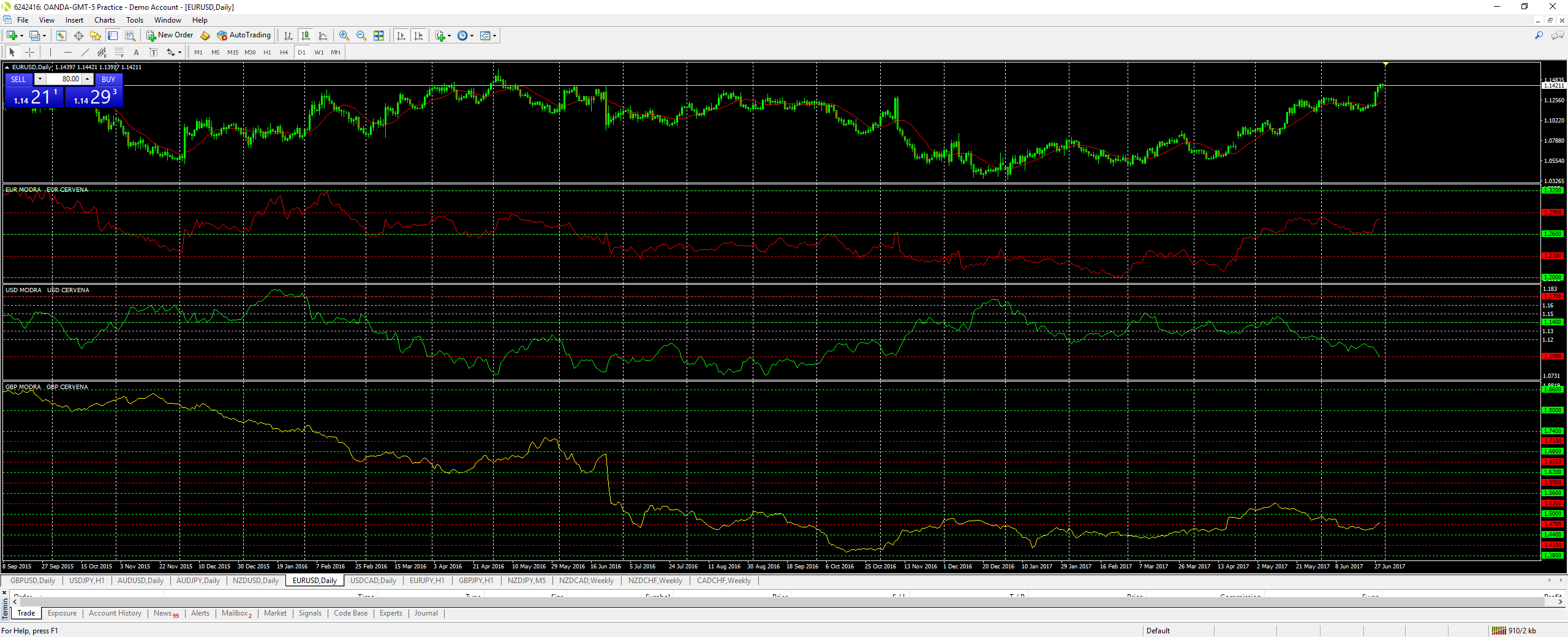Open the Templates dropdown arrow
Image resolution: width=1568 pixels, height=637 pixels.
click(494, 36)
